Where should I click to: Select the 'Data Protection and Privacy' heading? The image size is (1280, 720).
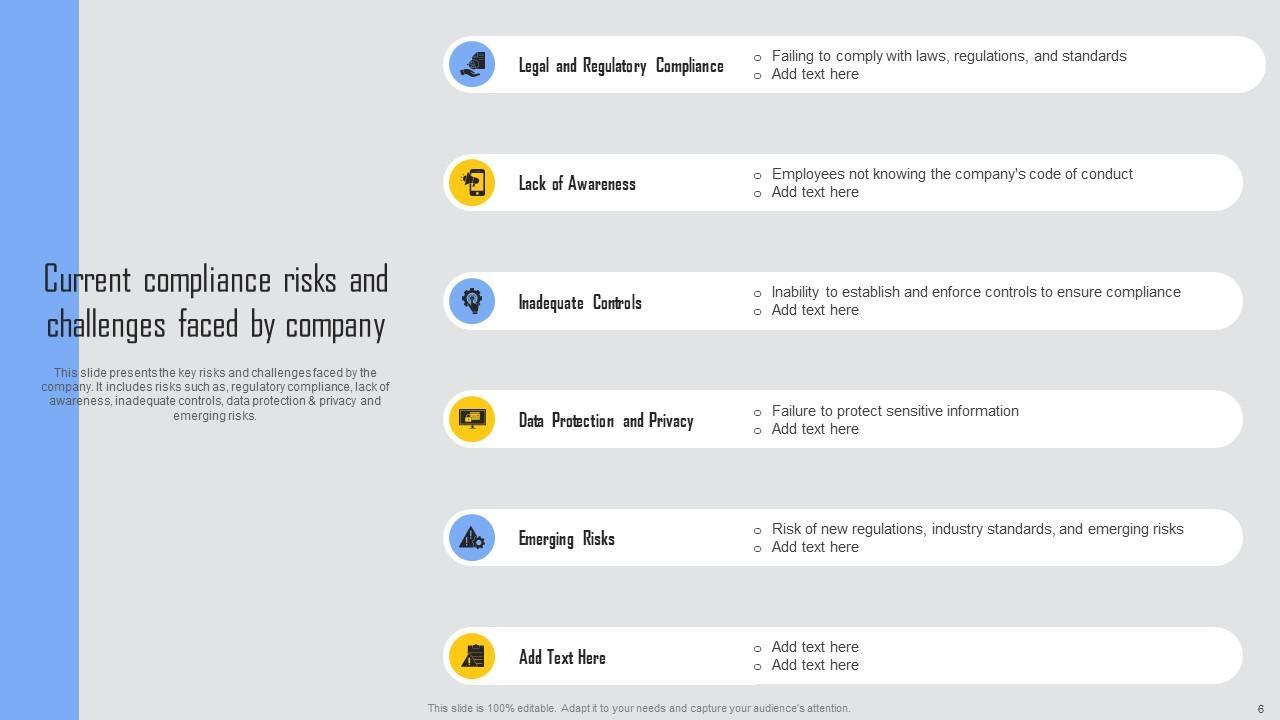click(x=605, y=421)
